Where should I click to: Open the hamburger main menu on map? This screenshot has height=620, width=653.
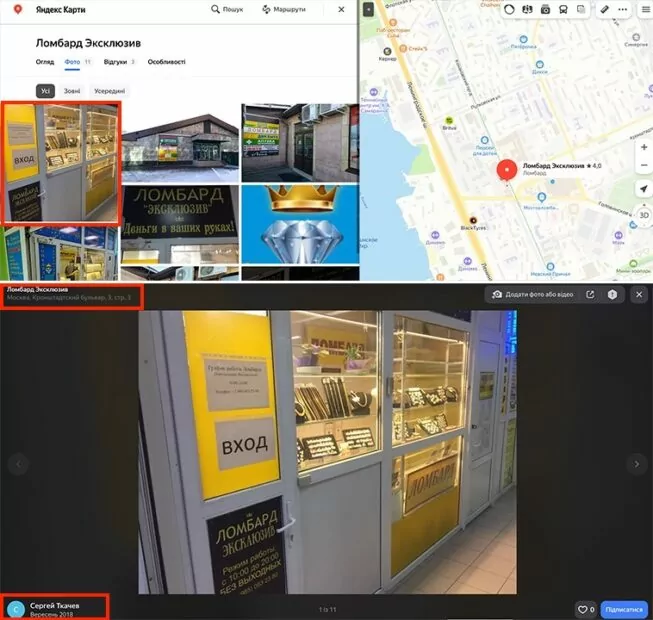(x=646, y=9)
